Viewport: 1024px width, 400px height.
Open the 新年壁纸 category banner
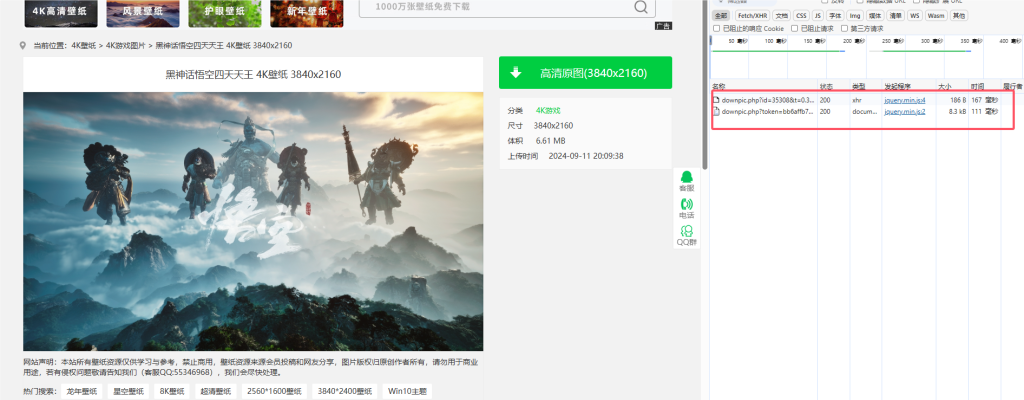306,13
